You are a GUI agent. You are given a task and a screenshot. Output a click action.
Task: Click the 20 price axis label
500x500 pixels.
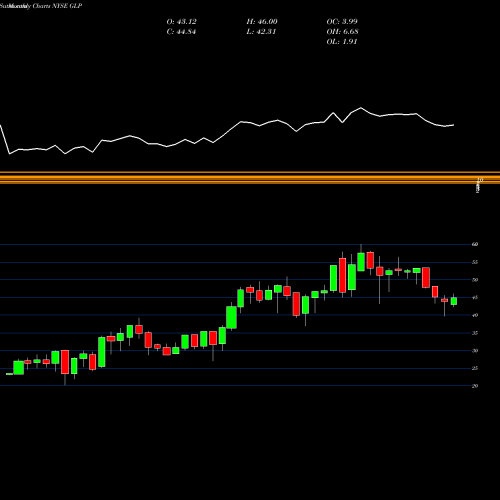click(x=475, y=386)
